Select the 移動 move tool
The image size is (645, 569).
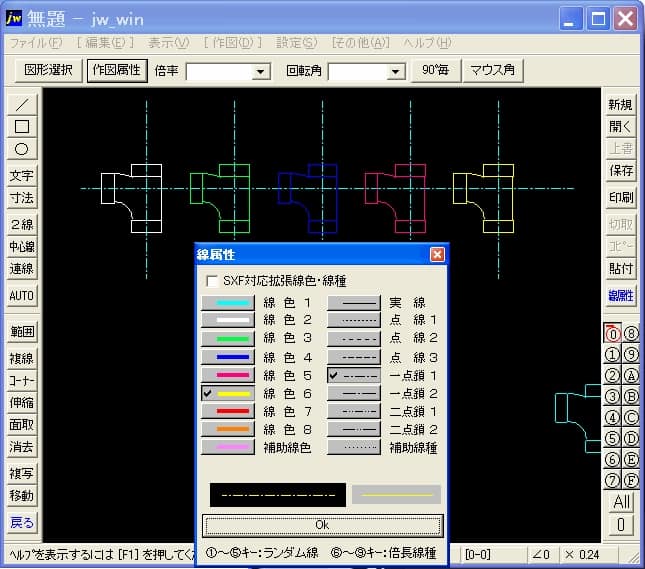pyautogui.click(x=22, y=496)
